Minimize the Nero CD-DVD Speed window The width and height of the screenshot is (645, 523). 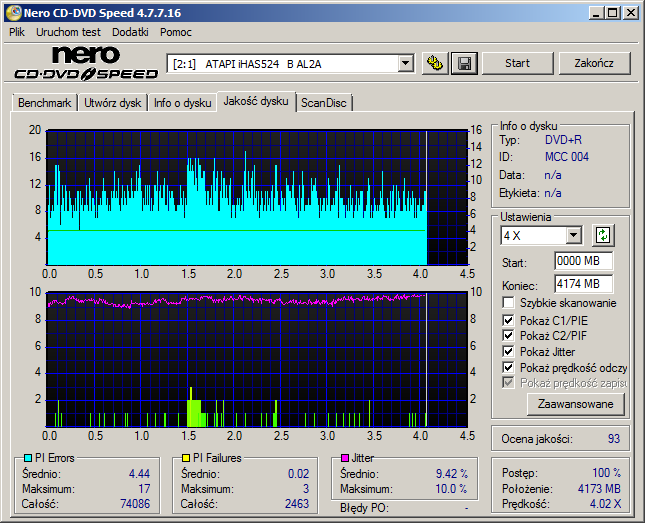pyautogui.click(x=596, y=13)
